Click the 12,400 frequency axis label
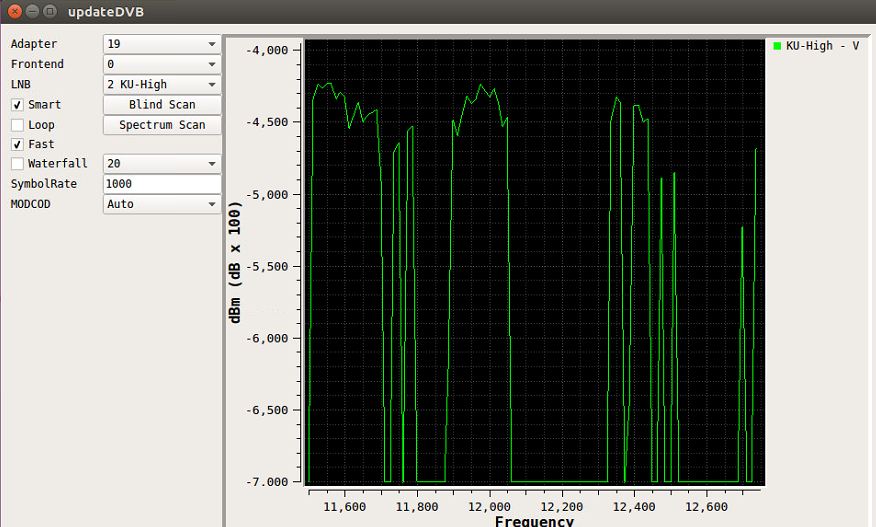 634,507
